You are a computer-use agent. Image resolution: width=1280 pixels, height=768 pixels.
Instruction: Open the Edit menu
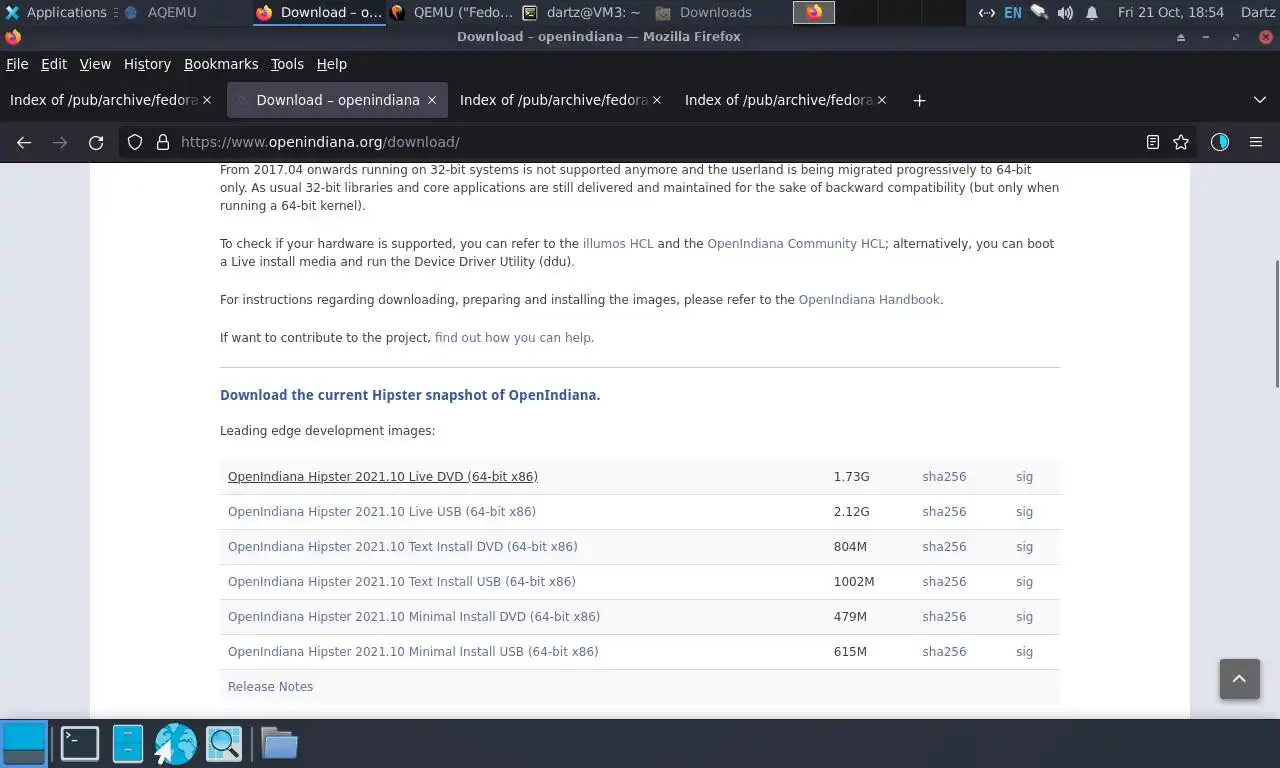pyautogui.click(x=54, y=64)
